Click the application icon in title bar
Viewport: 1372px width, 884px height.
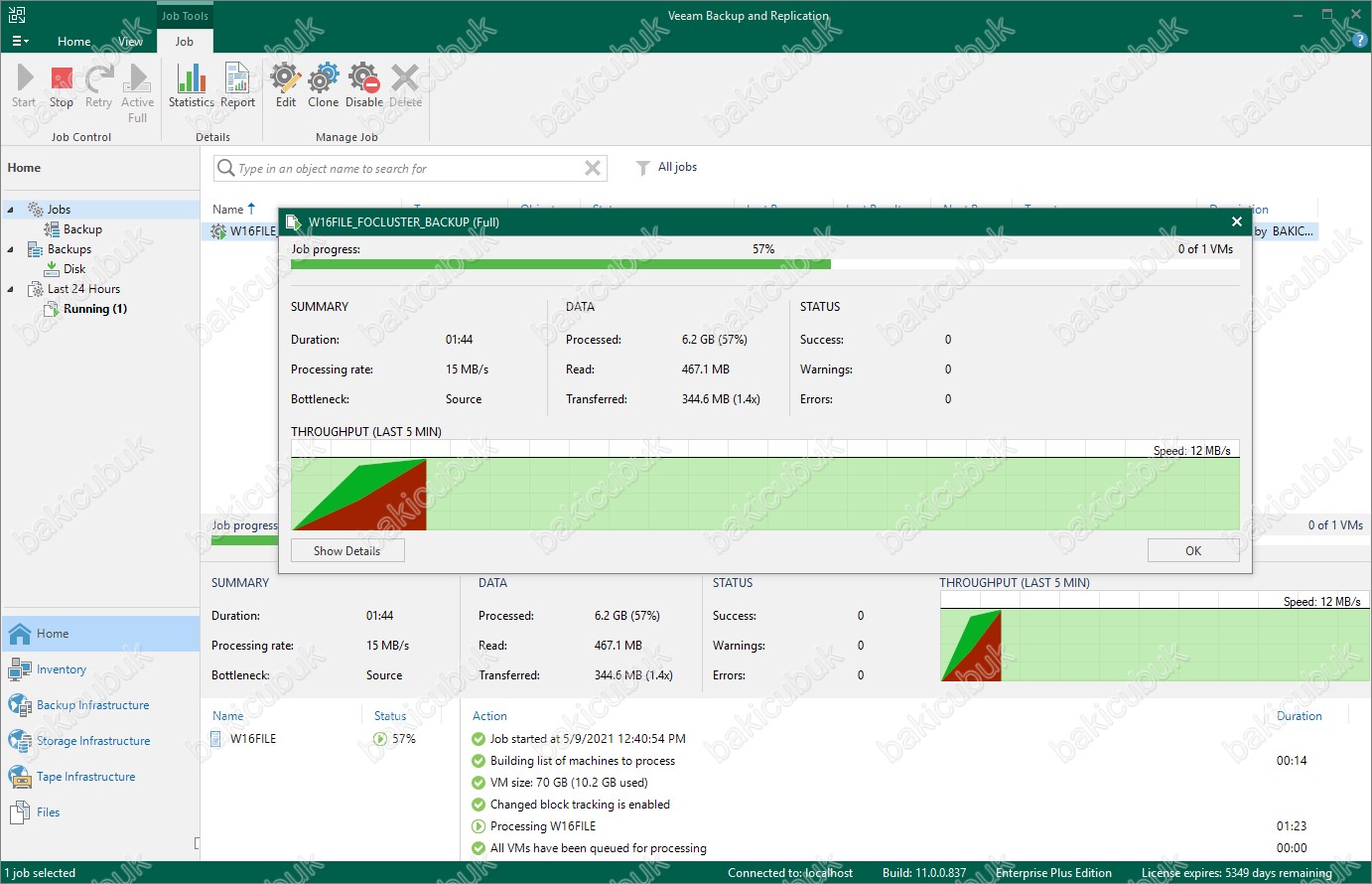pos(16,15)
